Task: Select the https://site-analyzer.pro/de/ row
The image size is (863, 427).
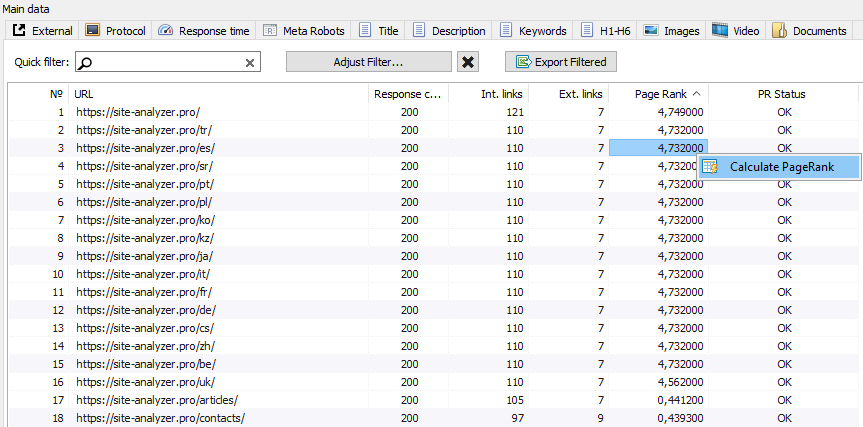Action: coord(433,310)
